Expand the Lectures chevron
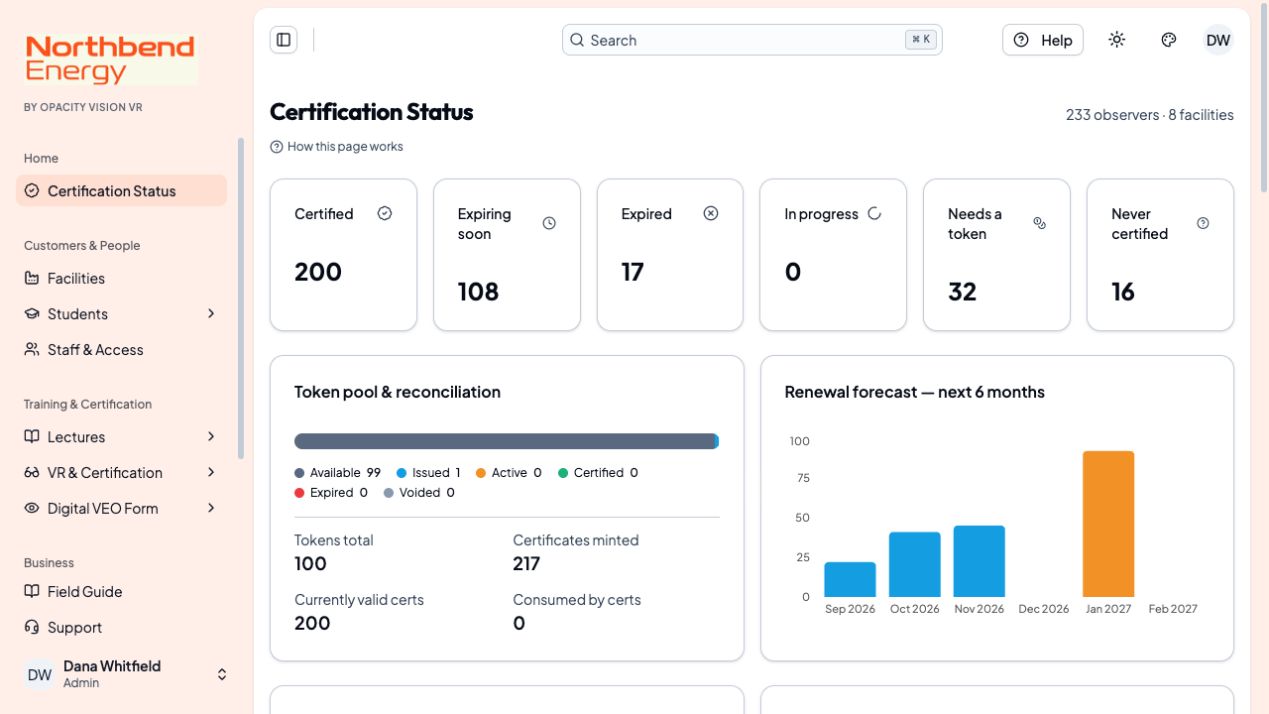 (x=211, y=437)
